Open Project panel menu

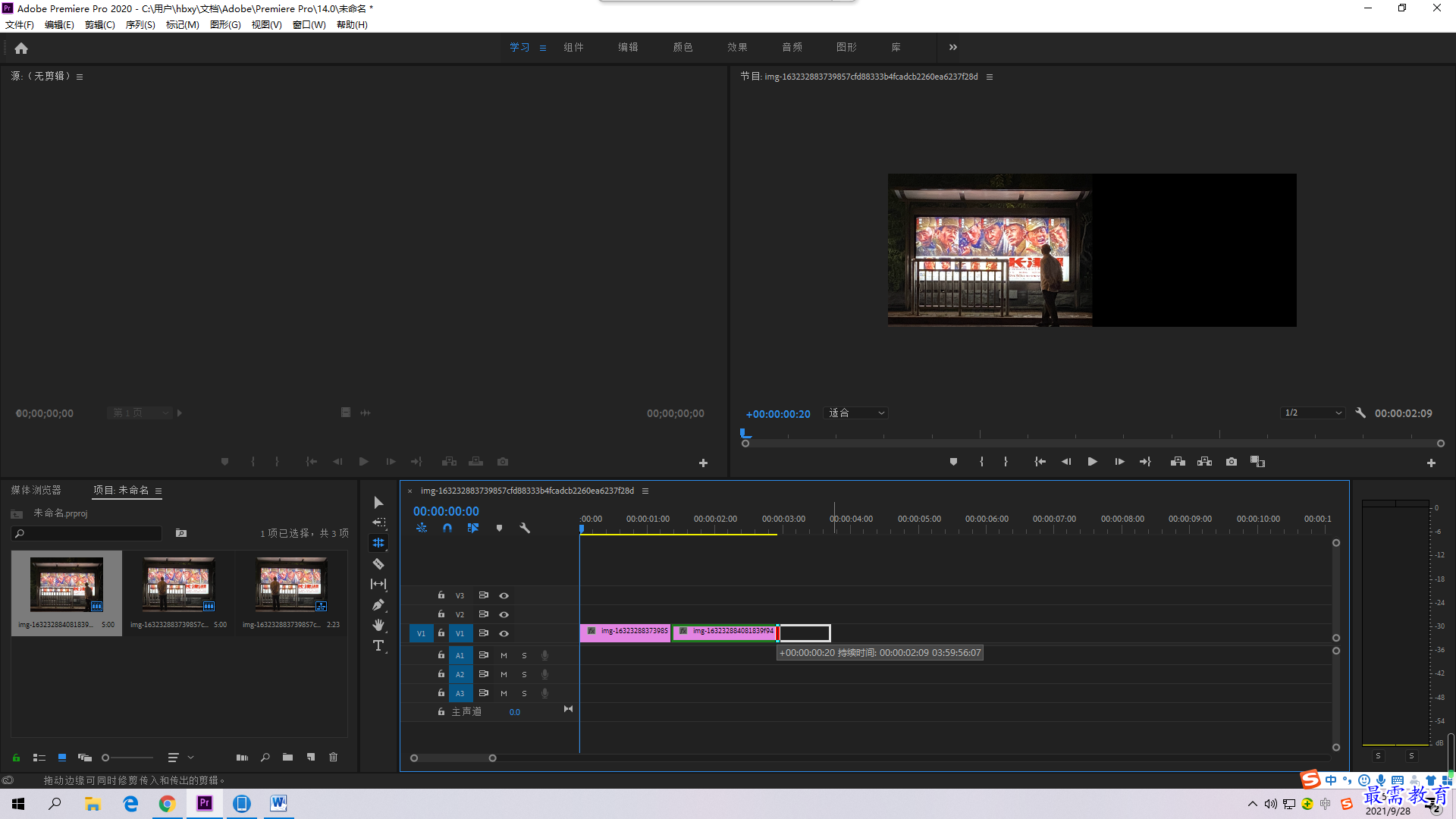click(158, 491)
